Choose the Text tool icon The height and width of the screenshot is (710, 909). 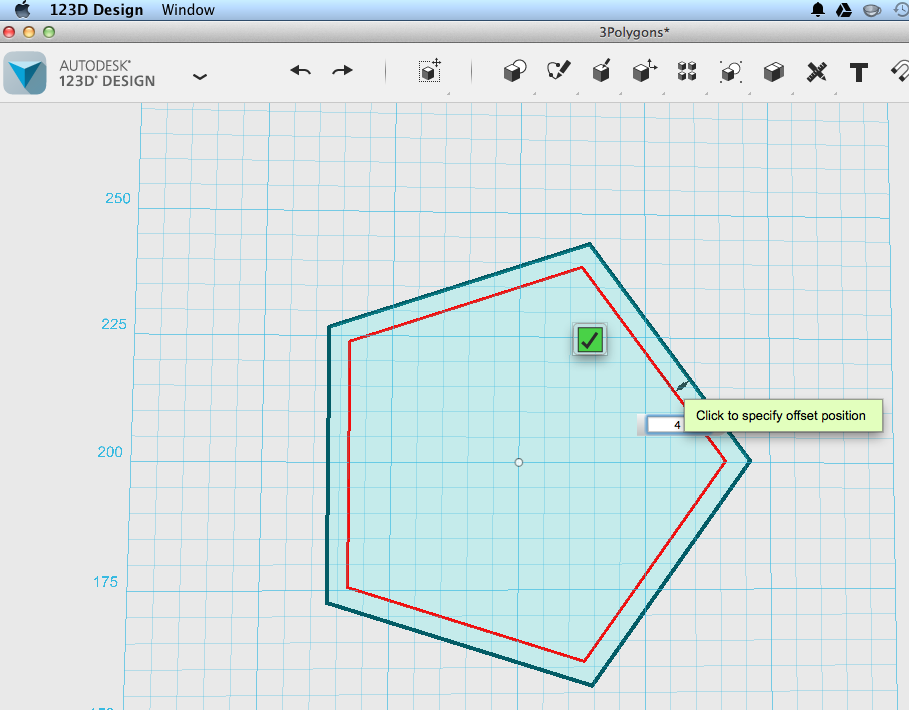[859, 72]
